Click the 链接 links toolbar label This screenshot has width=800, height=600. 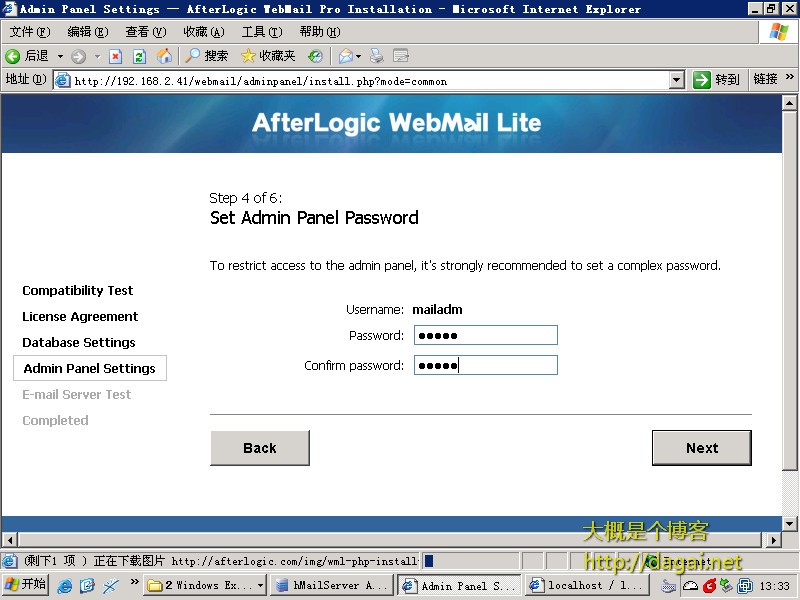click(x=765, y=79)
